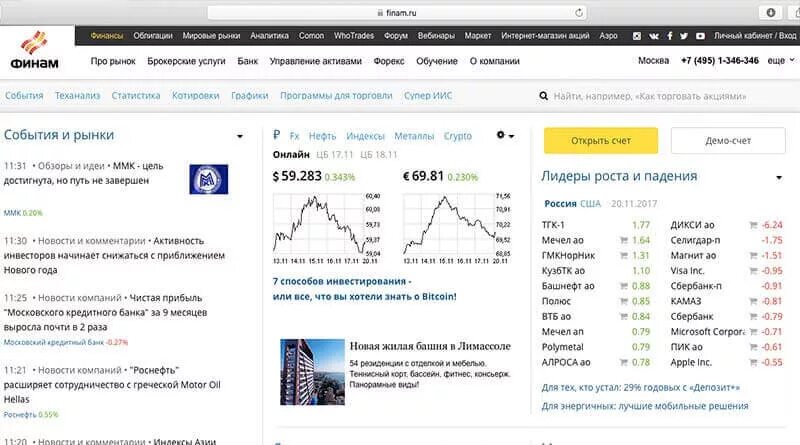Open the Супер ИИС link
The width and height of the screenshot is (800, 445).
click(x=428, y=95)
